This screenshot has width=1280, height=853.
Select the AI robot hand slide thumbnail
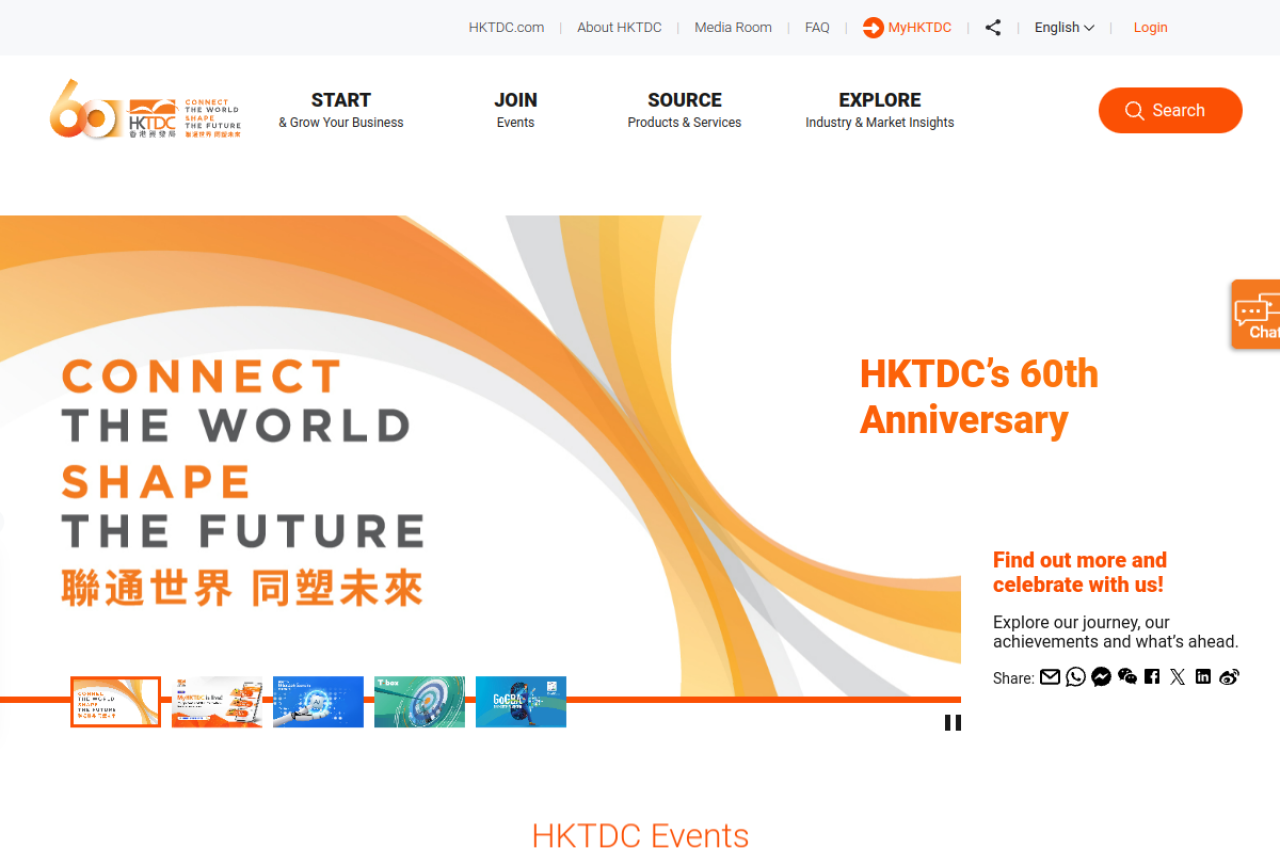coord(318,702)
